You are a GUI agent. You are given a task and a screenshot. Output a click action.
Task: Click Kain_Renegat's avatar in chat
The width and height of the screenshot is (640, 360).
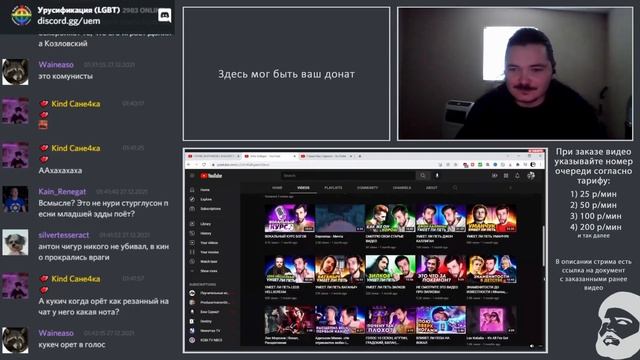pyautogui.click(x=15, y=200)
